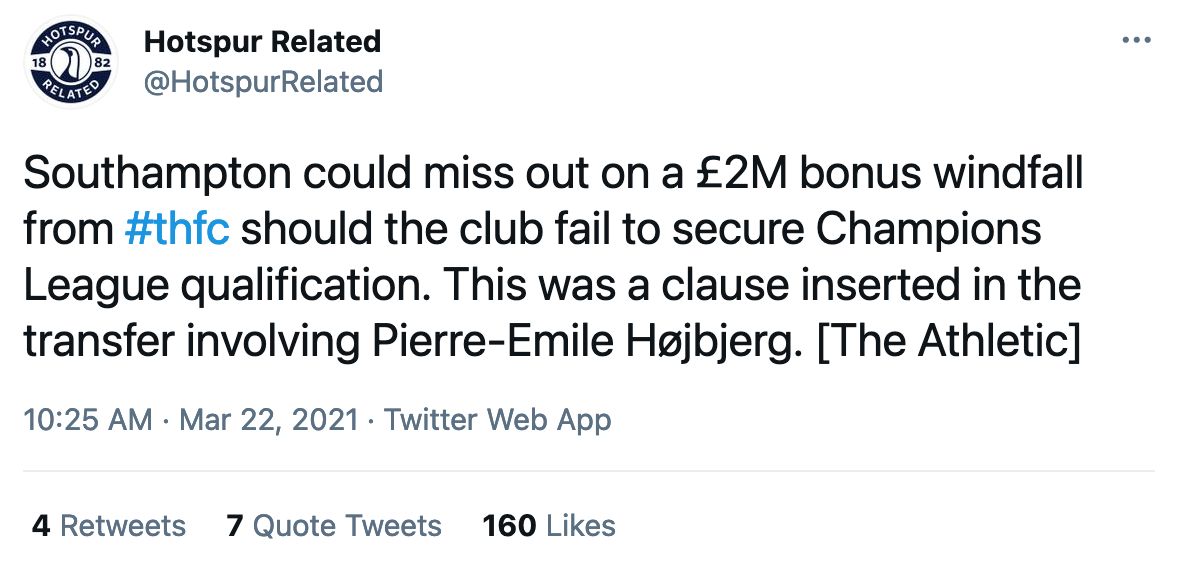This screenshot has height=564, width=1186.
Task: View the 160 Likes list
Action: pyautogui.click(x=549, y=525)
